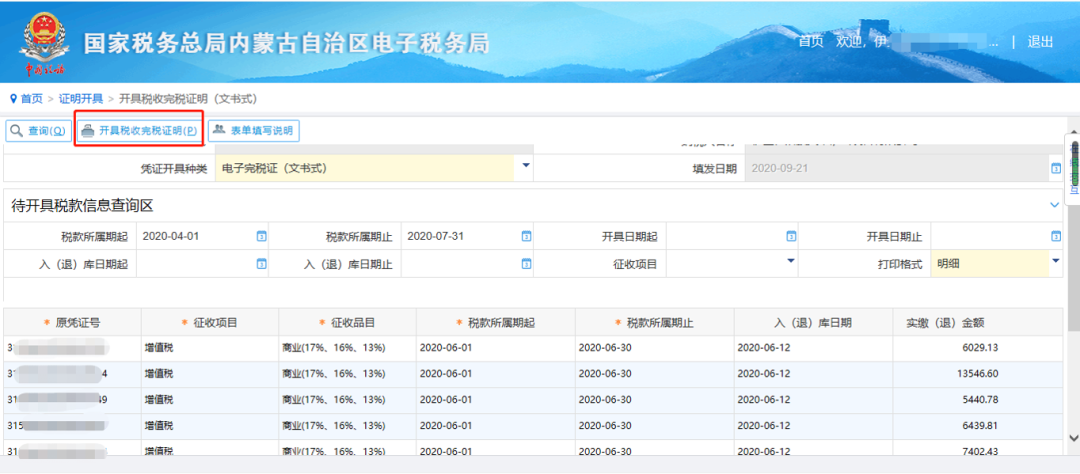The height and width of the screenshot is (474, 1080).
Task: Click the 开具日期止 input field
Action: click(990, 236)
